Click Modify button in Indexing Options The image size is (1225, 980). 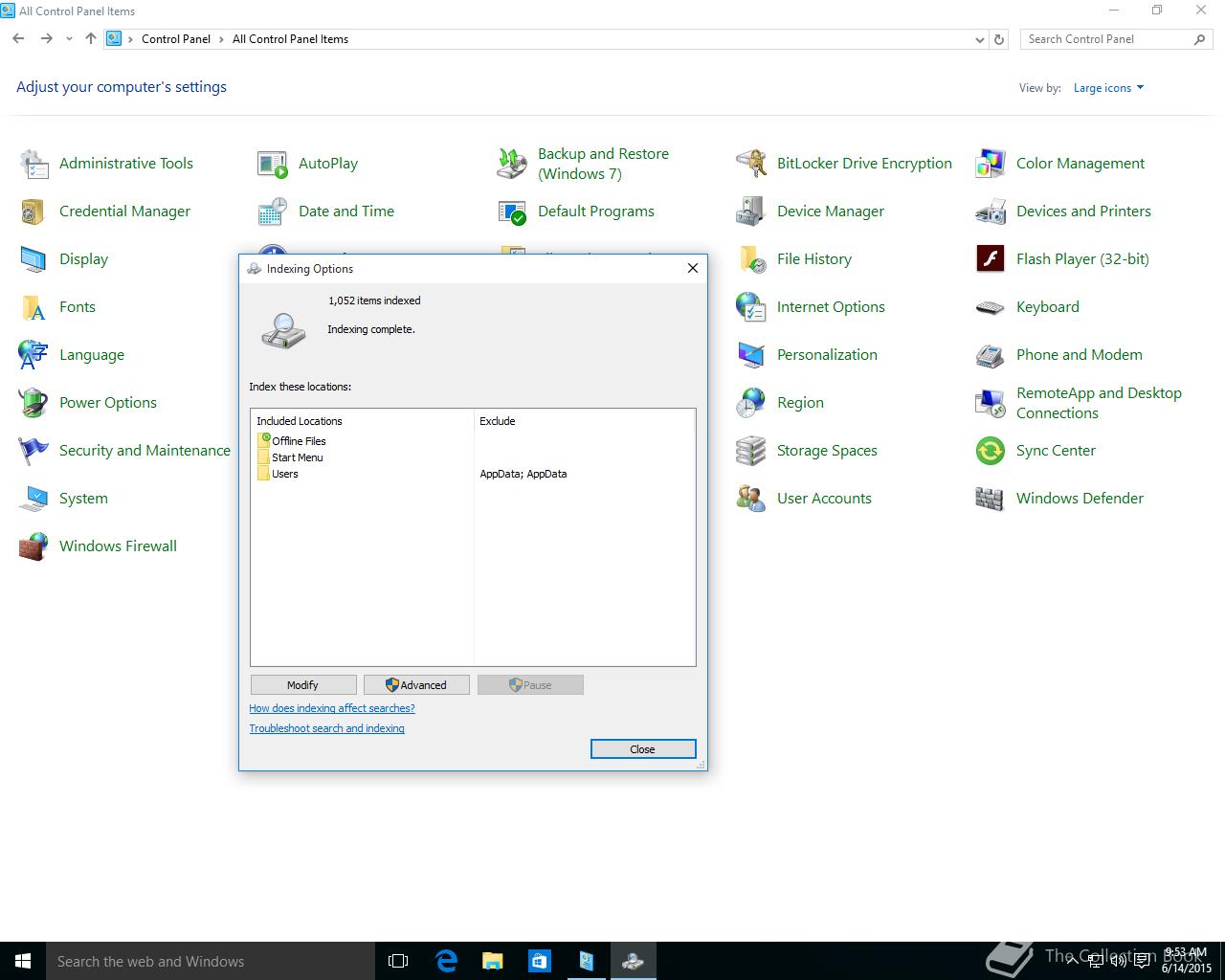pyautogui.click(x=303, y=685)
